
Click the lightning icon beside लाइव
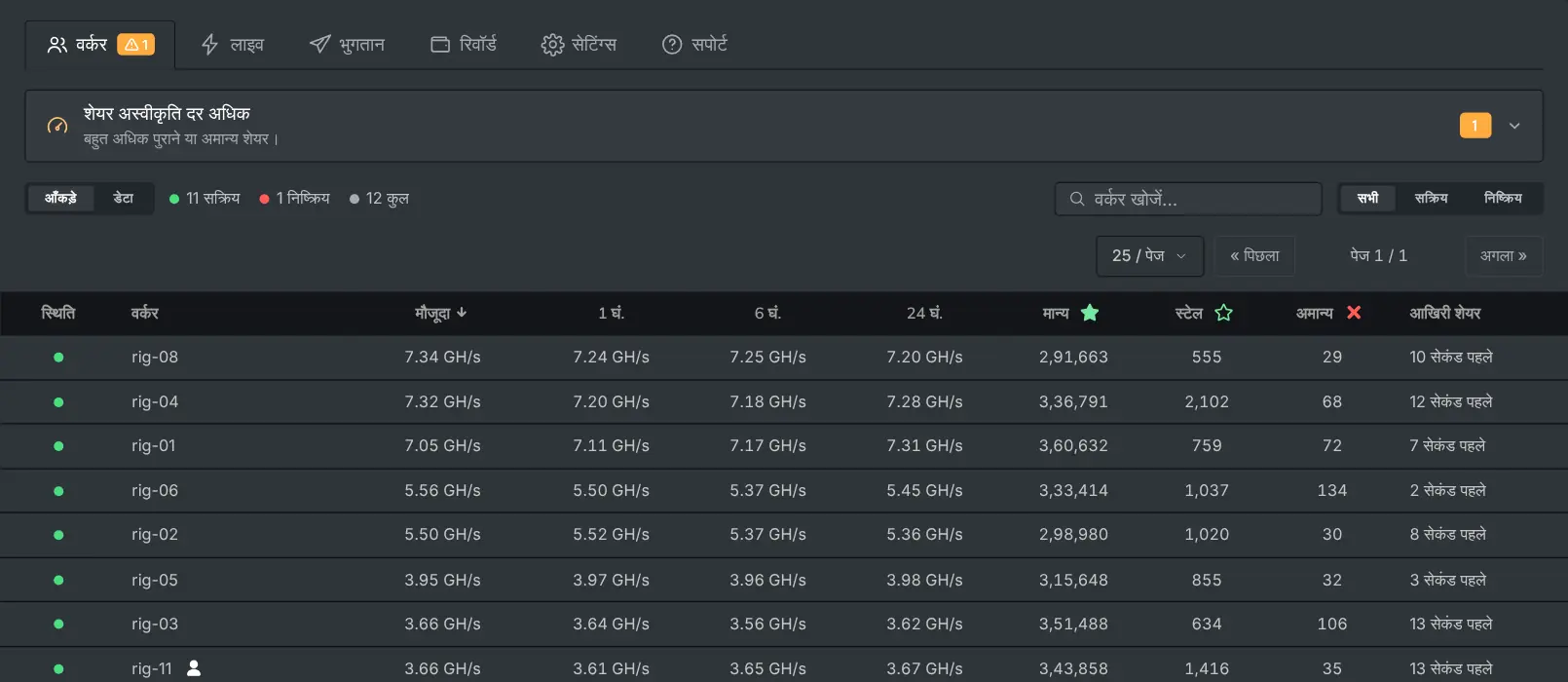click(209, 45)
